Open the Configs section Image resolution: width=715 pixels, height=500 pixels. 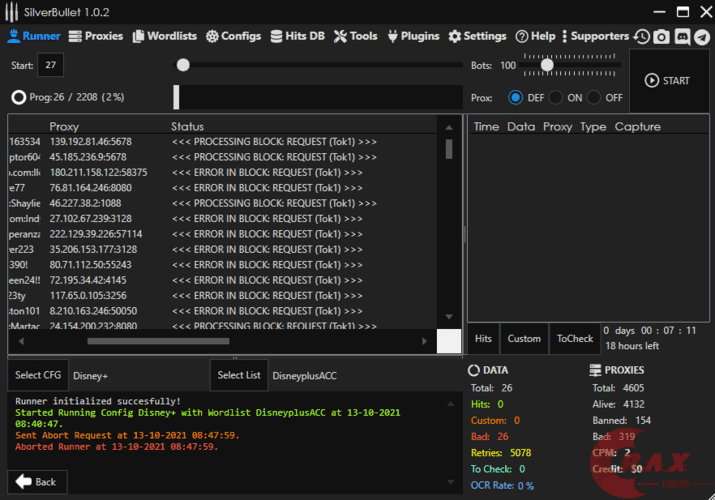coord(234,36)
